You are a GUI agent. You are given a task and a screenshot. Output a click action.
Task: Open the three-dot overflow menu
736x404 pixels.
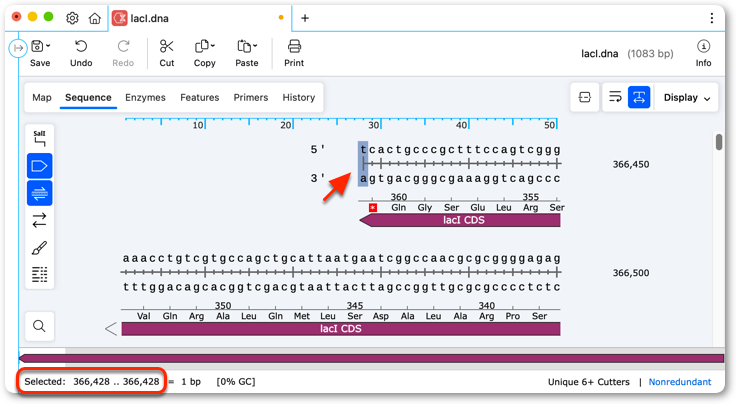click(712, 18)
